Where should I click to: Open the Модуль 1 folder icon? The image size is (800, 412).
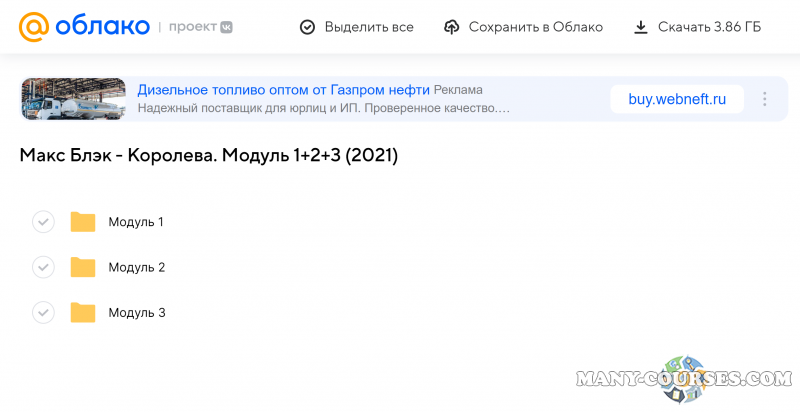[83, 222]
